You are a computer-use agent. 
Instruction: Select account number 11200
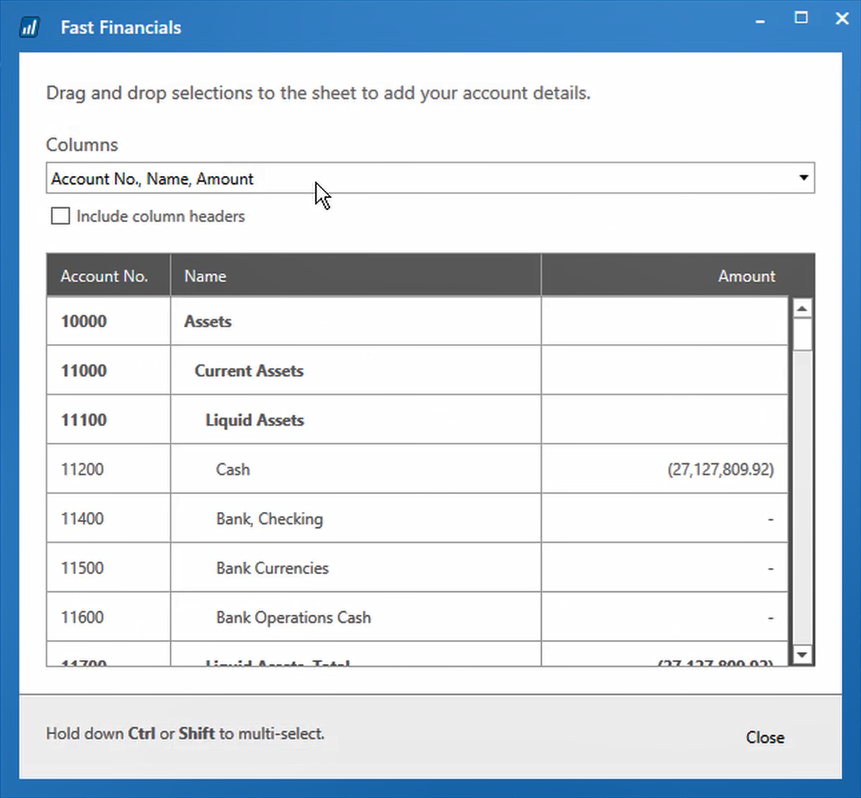82,470
